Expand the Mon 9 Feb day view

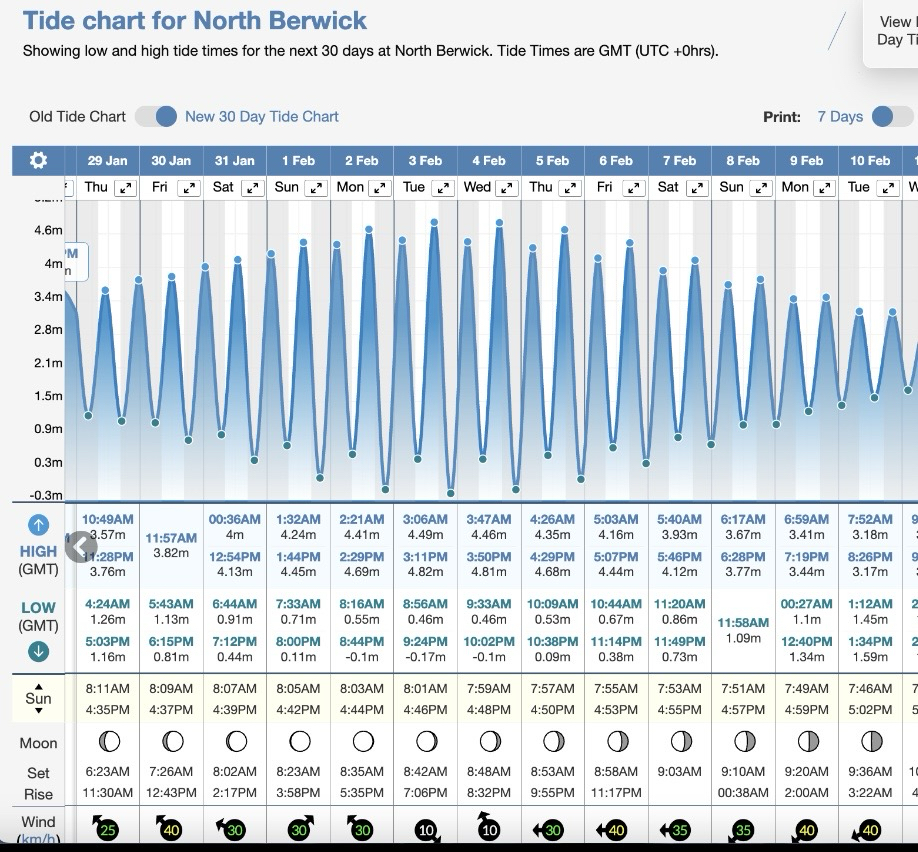pyautogui.click(x=825, y=188)
